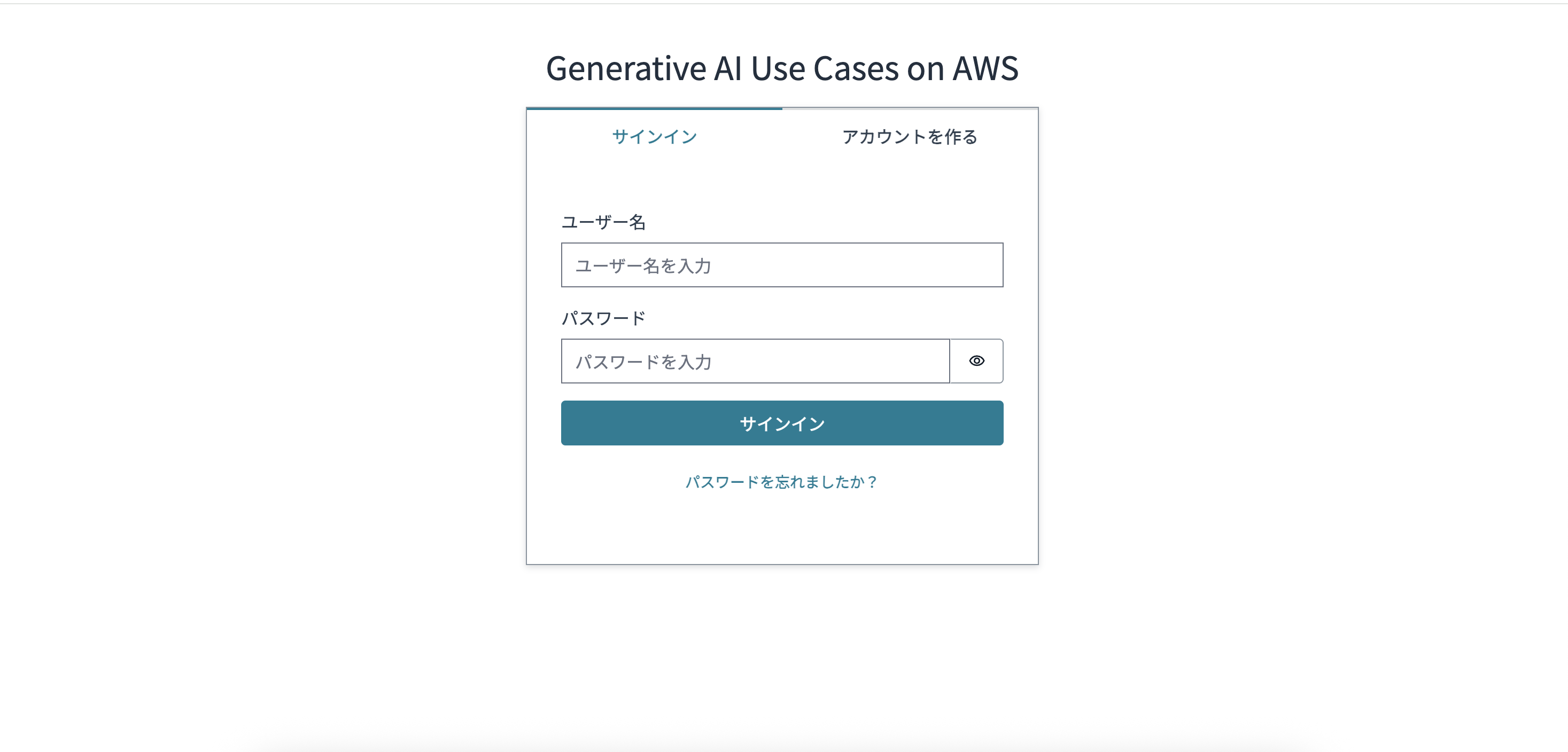This screenshot has height=752, width=1568.
Task: Open the アカウントを作る tab
Action: click(910, 136)
